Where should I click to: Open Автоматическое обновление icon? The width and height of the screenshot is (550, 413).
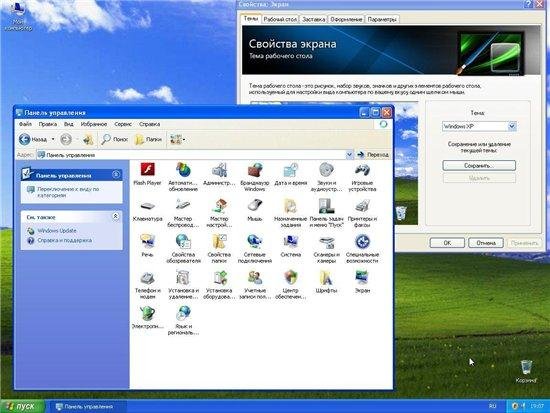(x=183, y=177)
